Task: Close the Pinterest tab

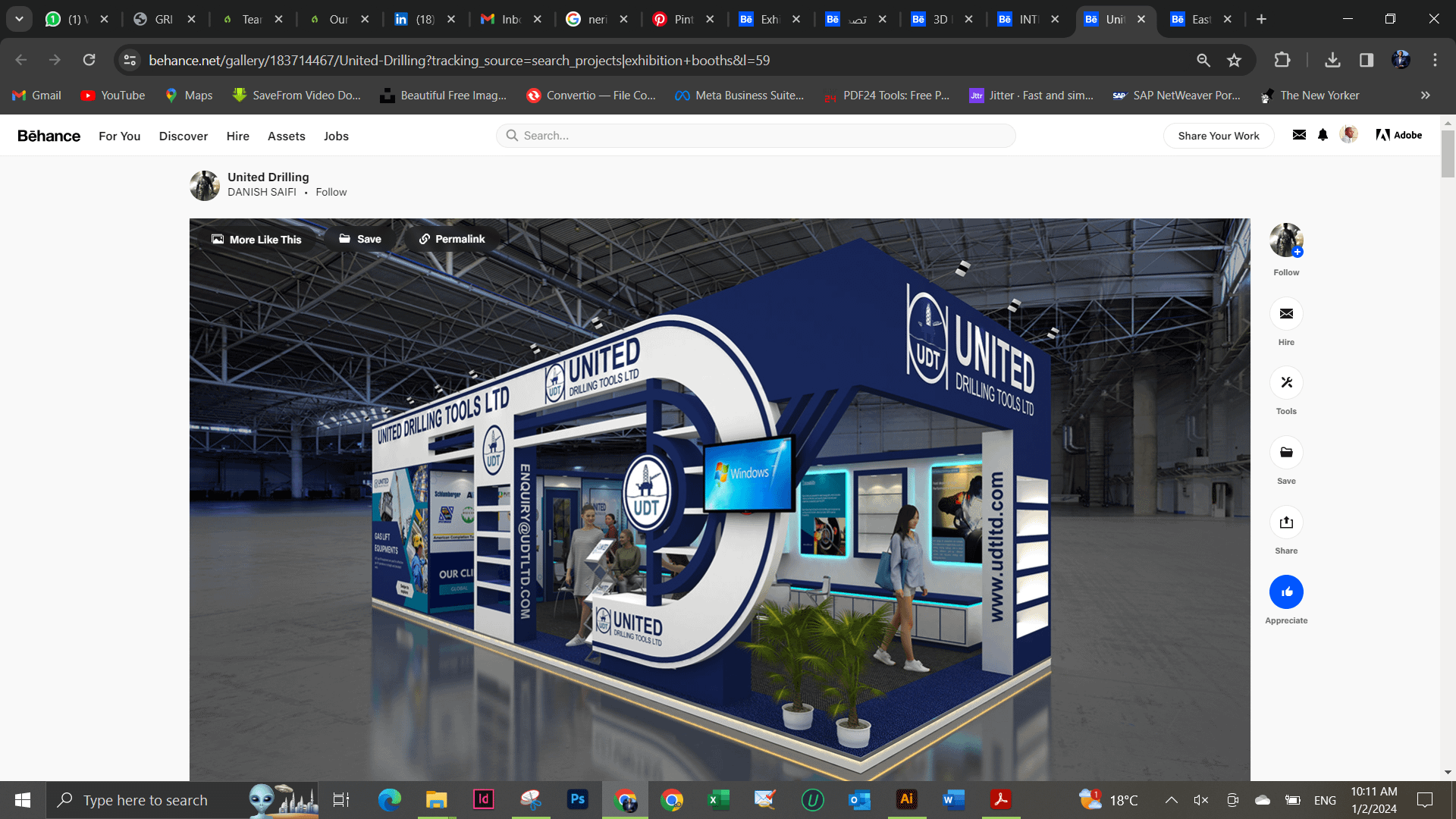Action: (x=710, y=19)
